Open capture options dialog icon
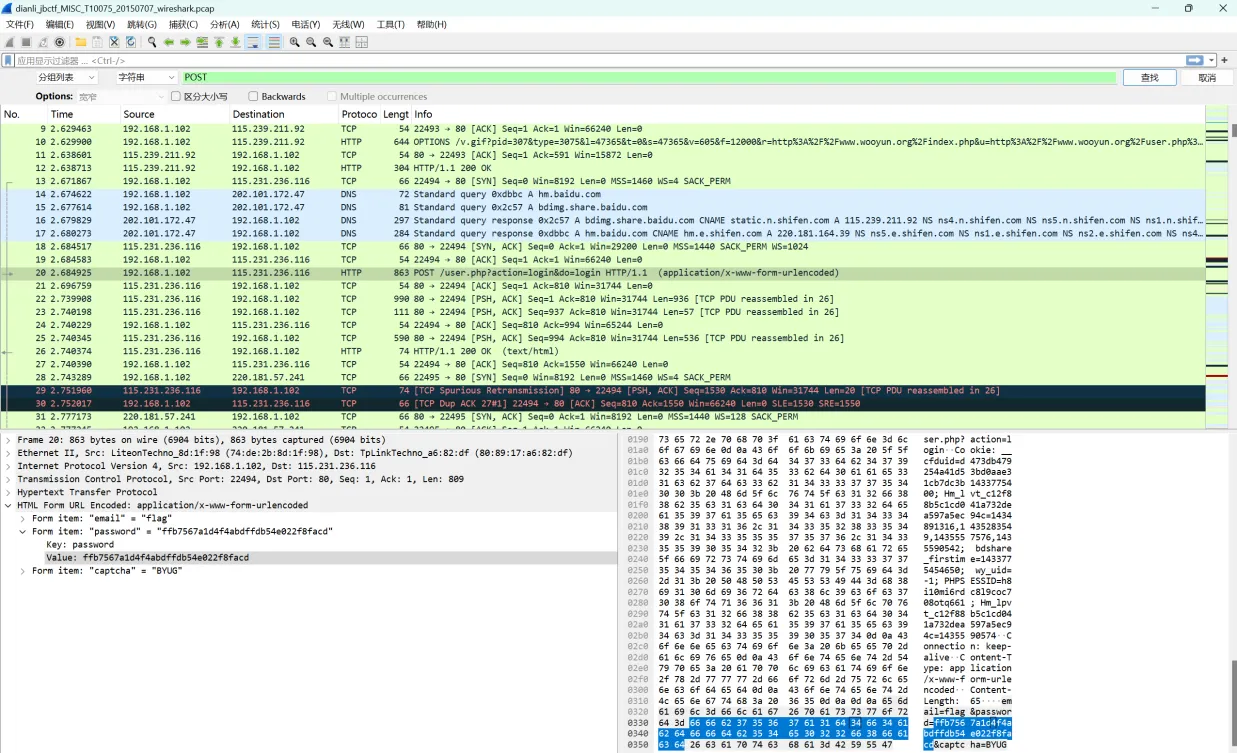The width and height of the screenshot is (1237, 753). 60,42
